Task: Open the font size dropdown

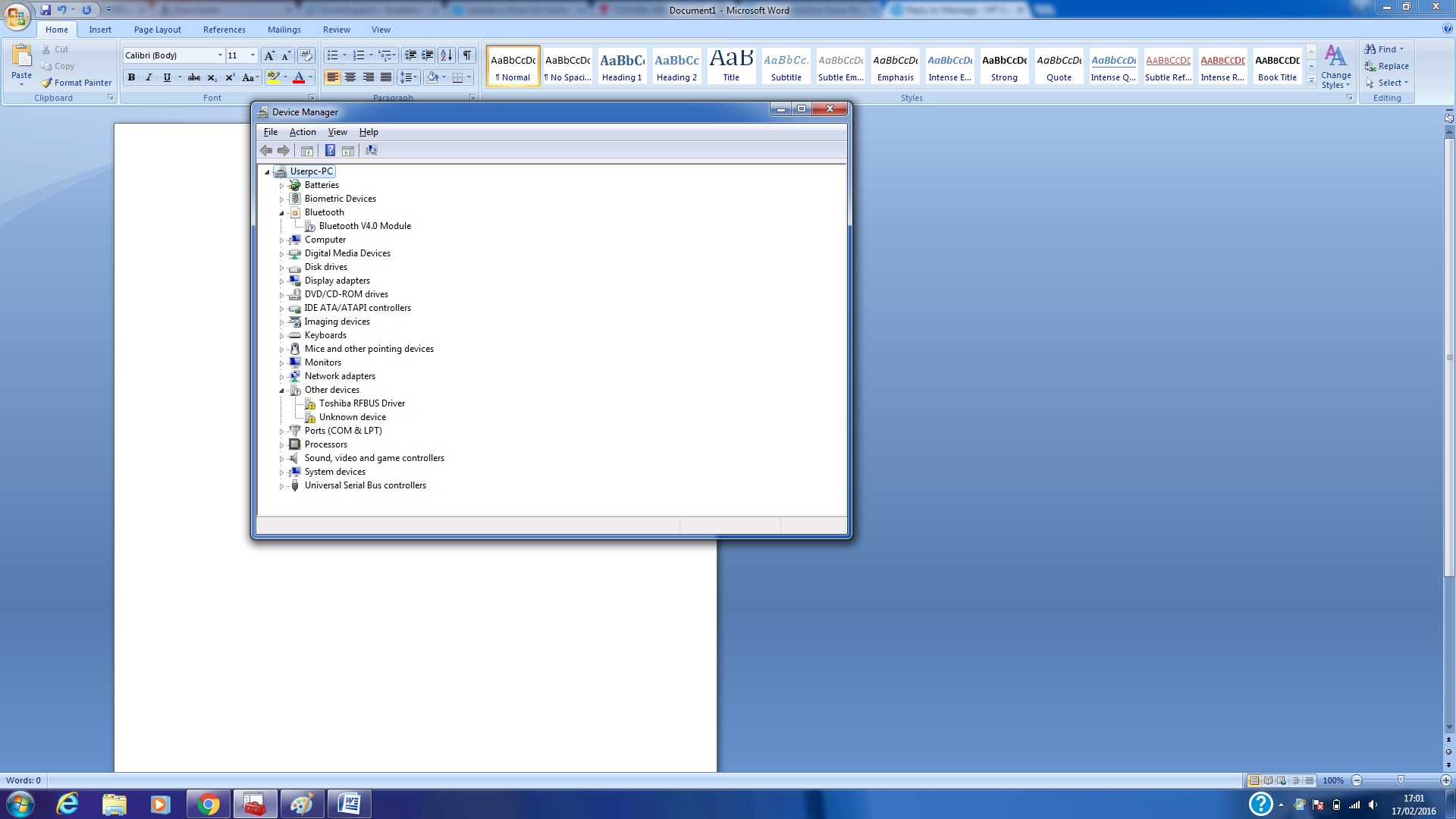Action: click(253, 55)
